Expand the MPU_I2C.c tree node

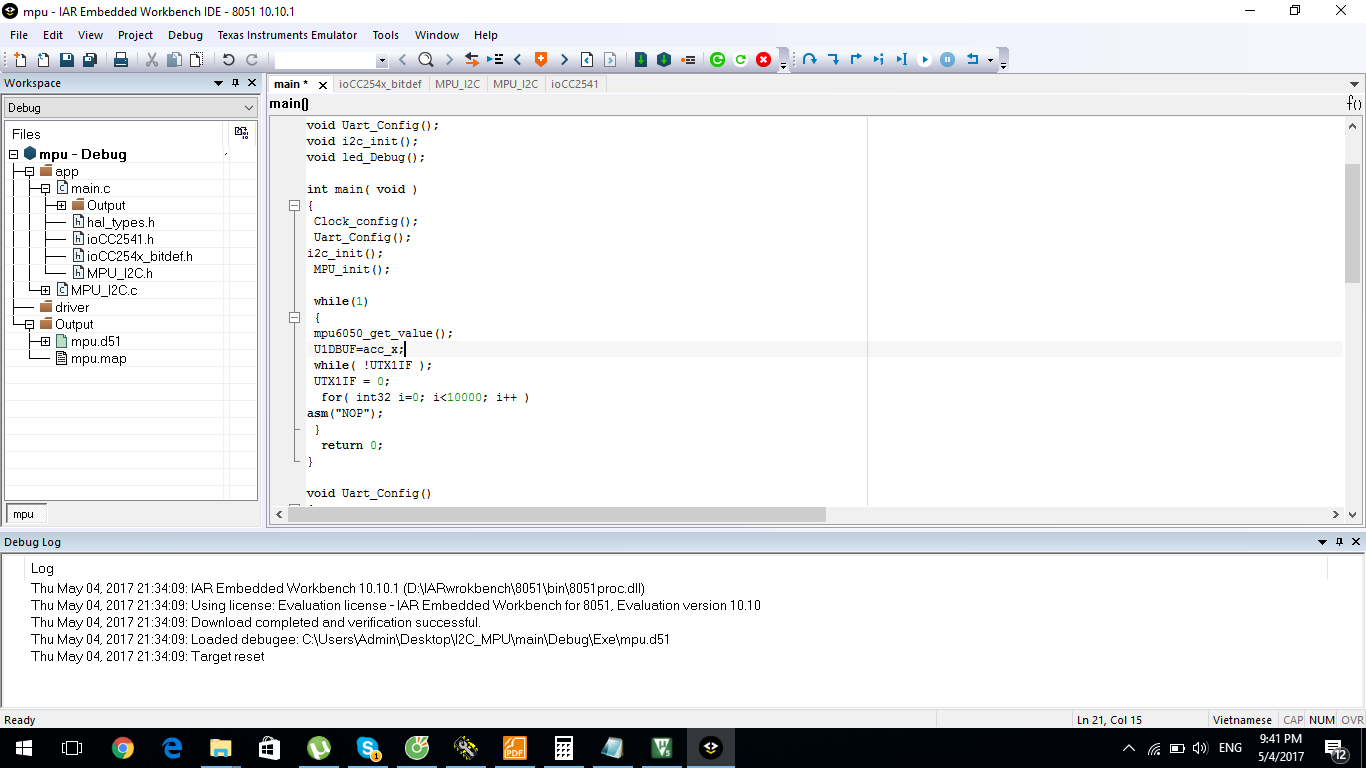pos(46,291)
